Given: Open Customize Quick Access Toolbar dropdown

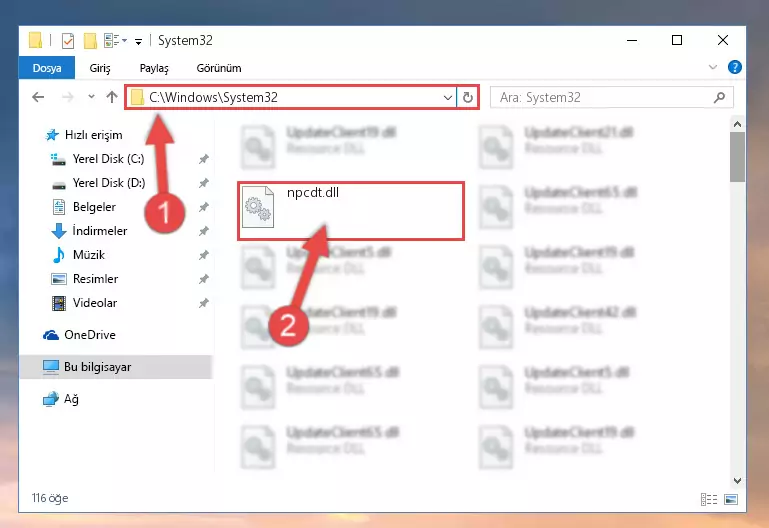Looking at the screenshot, I should pyautogui.click(x=139, y=42).
